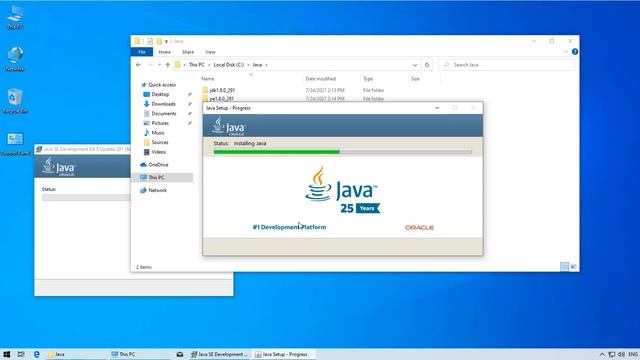
Task: Click the Java installing progress bar
Action: (342, 152)
